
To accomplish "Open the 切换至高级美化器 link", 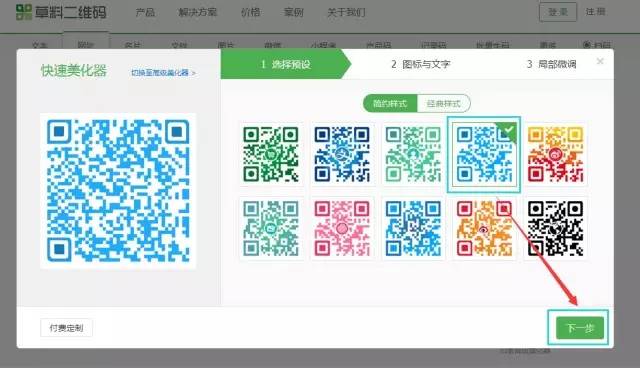I will click(x=163, y=73).
